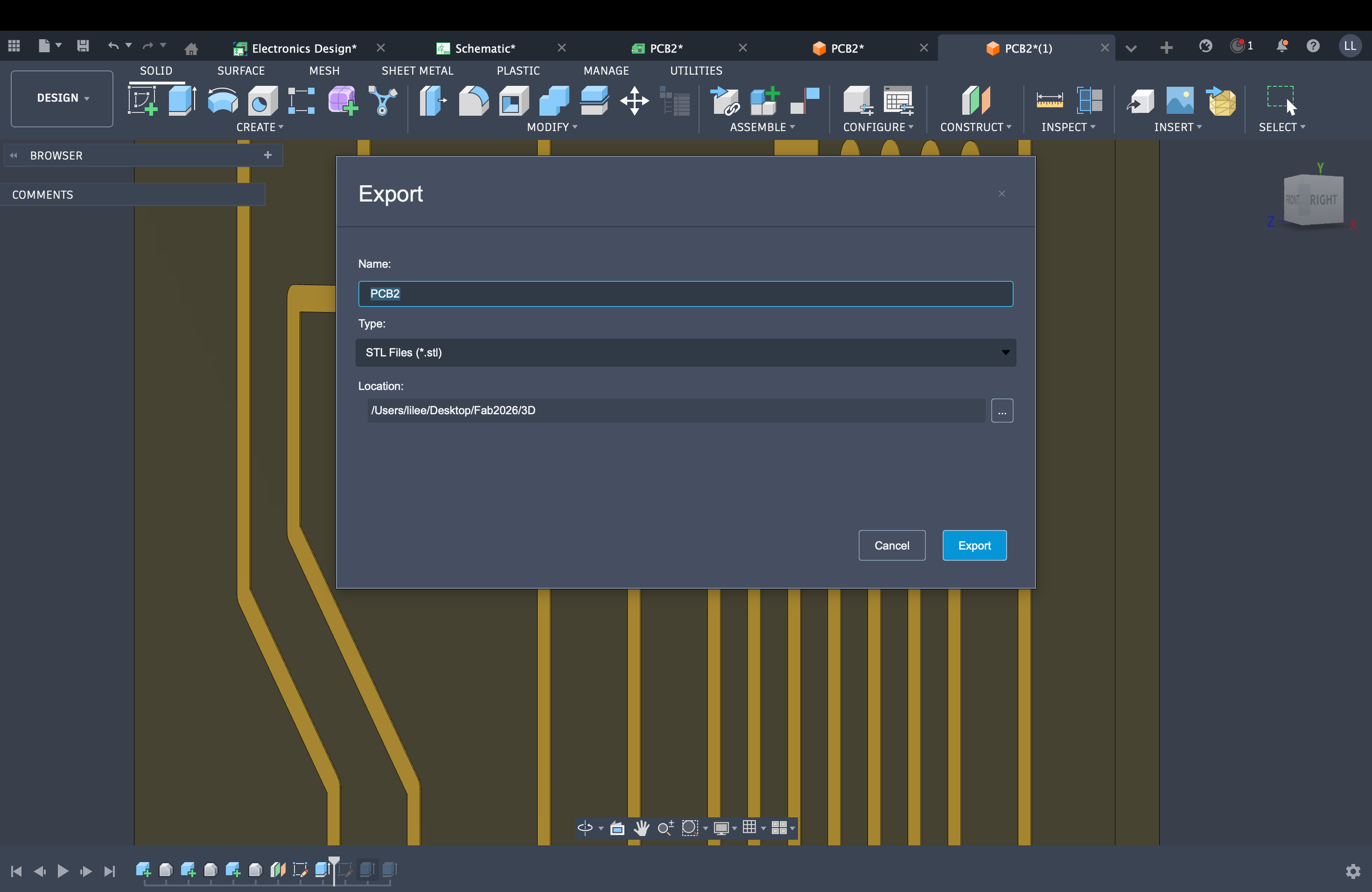
Task: Open the DESIGN workspace dropdown
Action: point(61,98)
